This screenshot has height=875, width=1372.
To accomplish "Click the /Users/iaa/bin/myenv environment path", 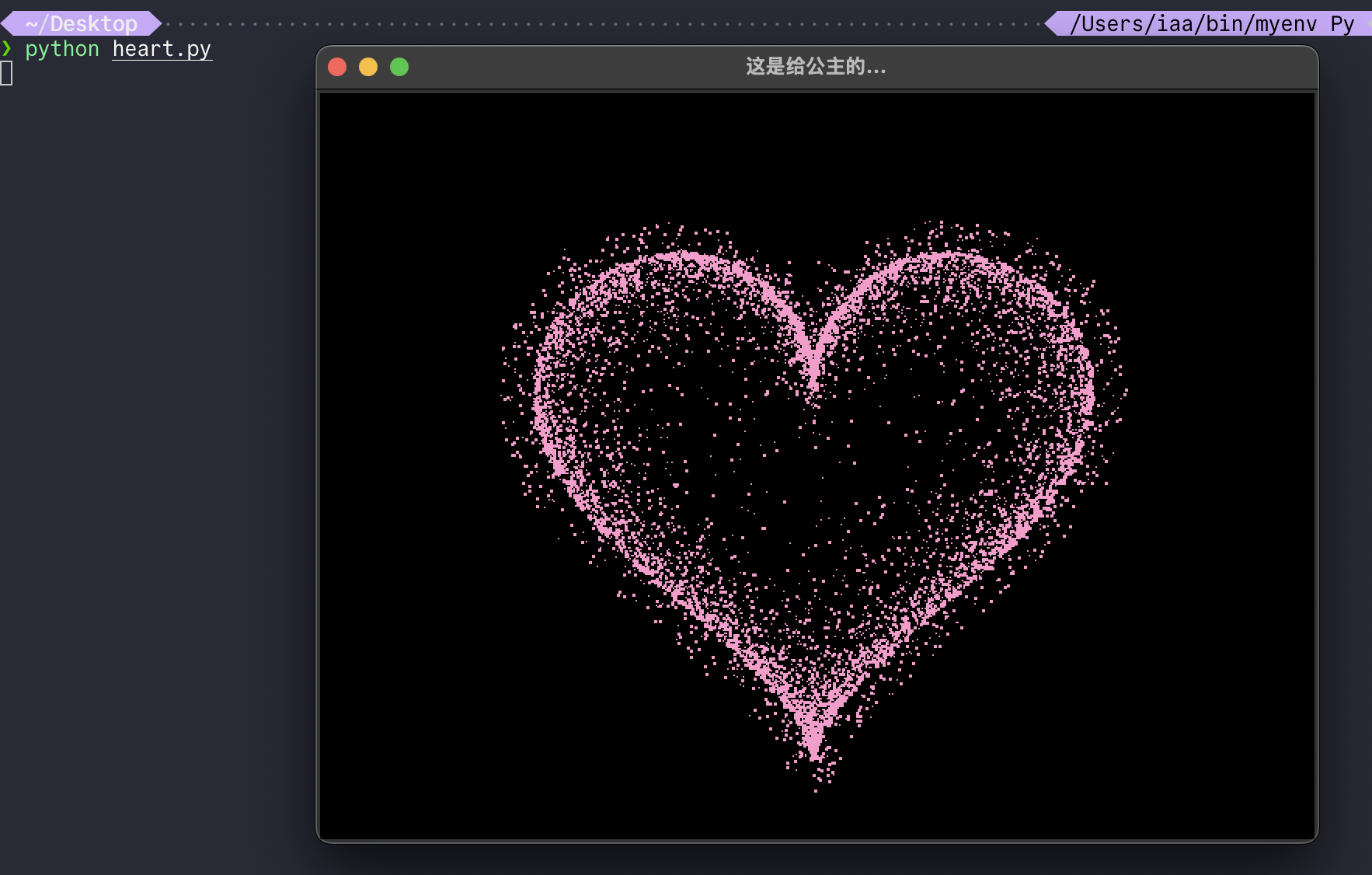I will click(1193, 24).
